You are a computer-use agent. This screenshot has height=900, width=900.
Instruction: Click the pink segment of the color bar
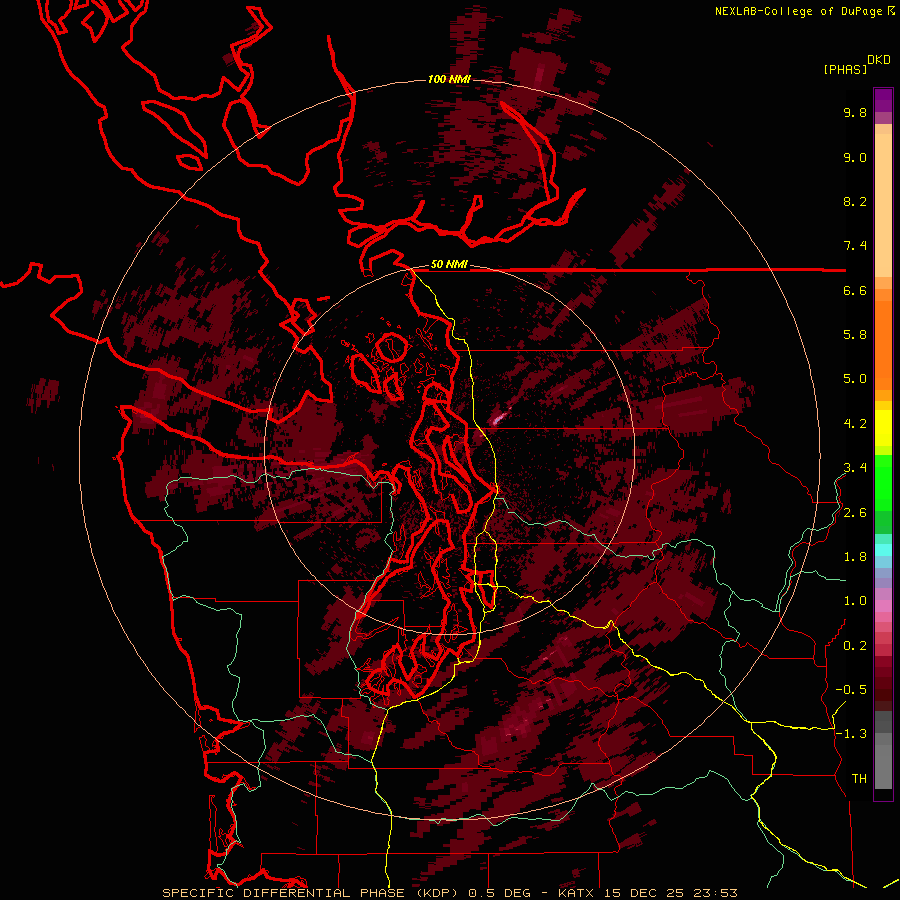click(x=883, y=606)
